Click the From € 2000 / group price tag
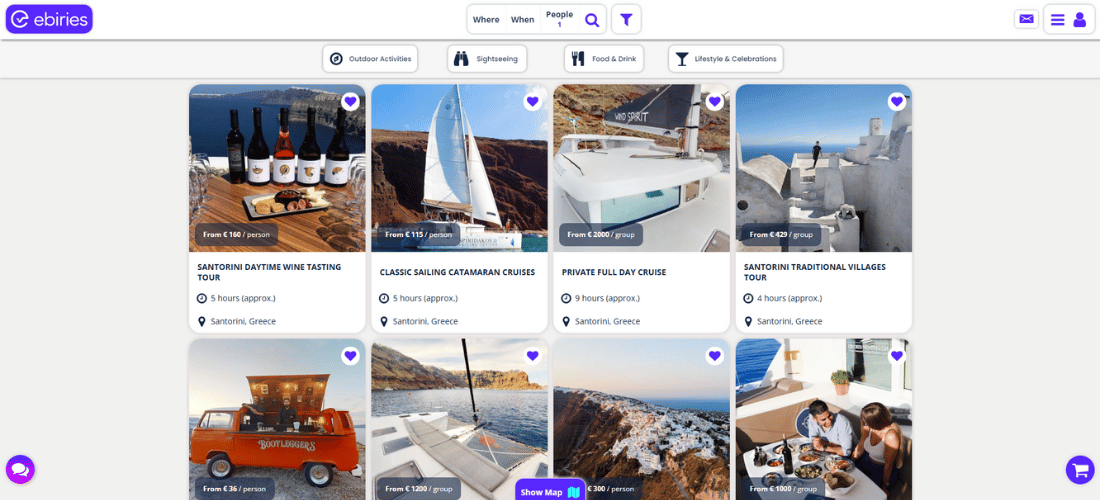 coord(601,235)
